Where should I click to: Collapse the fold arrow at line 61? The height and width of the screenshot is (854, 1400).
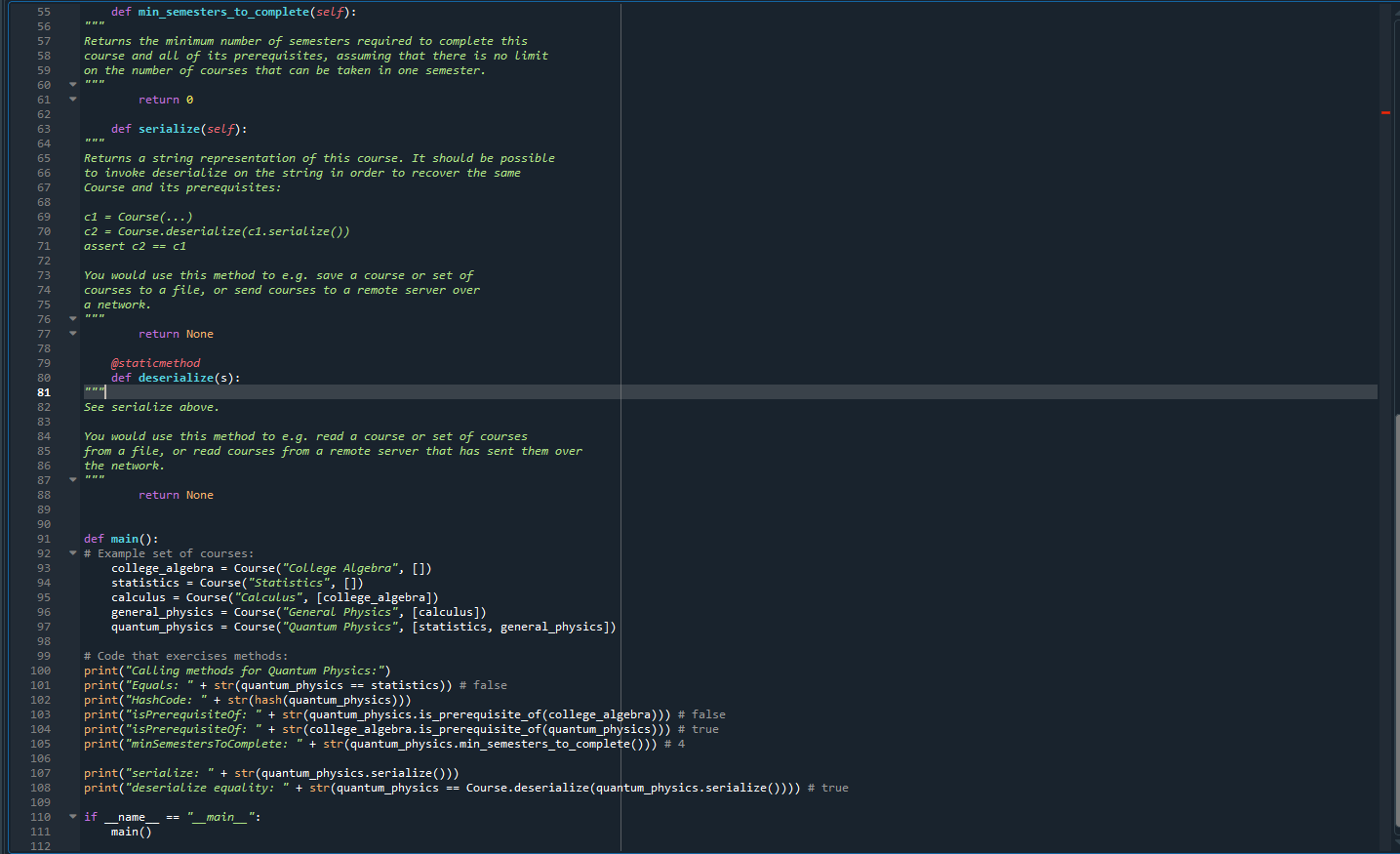[x=72, y=99]
